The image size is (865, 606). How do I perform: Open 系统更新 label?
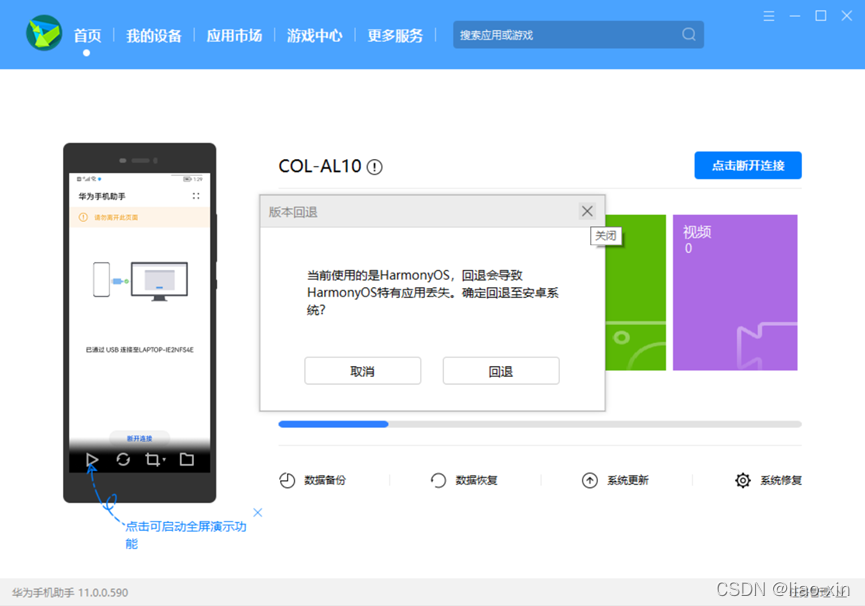click(628, 480)
